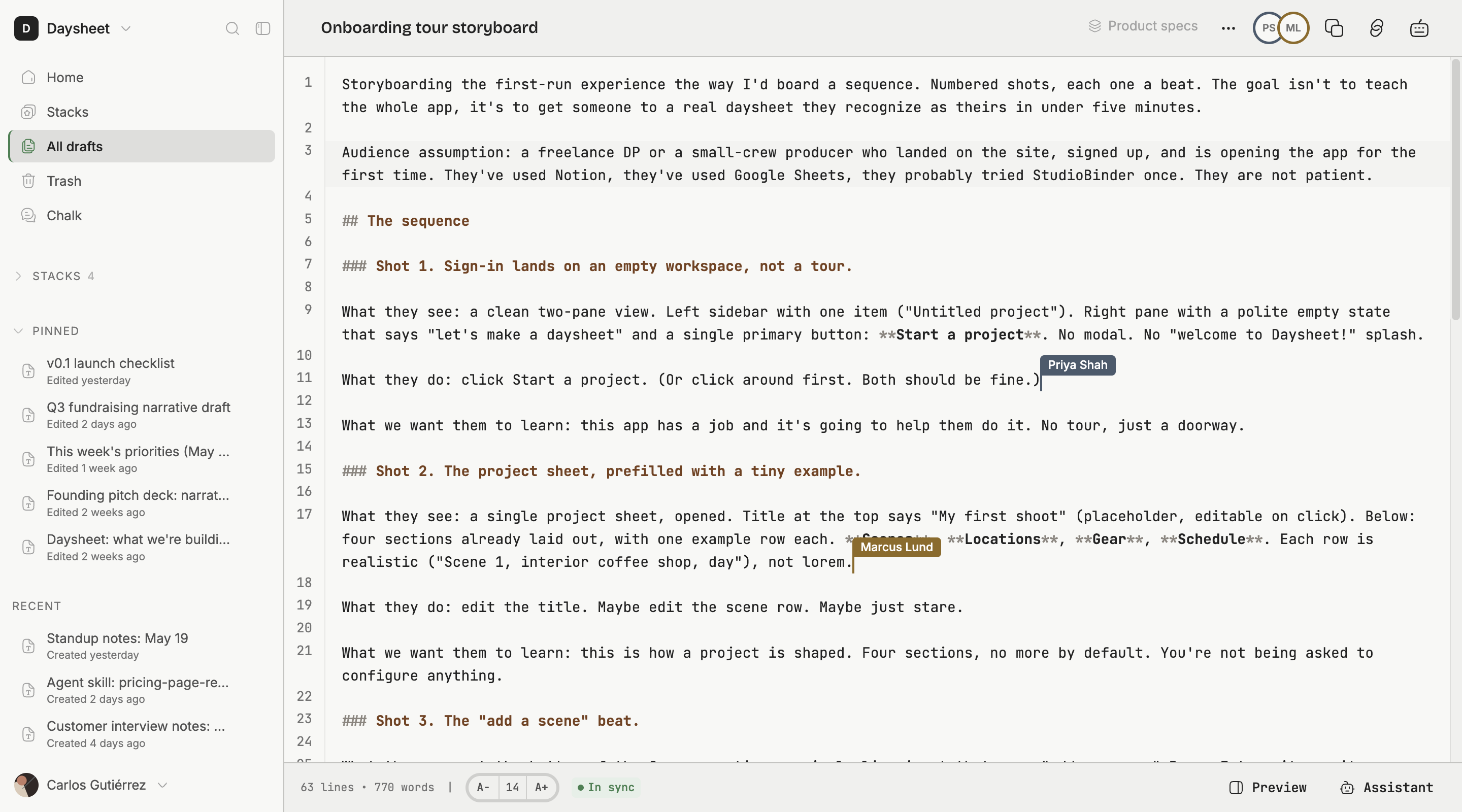Select All drafts in sidebar
1462x812 pixels.
142,146
